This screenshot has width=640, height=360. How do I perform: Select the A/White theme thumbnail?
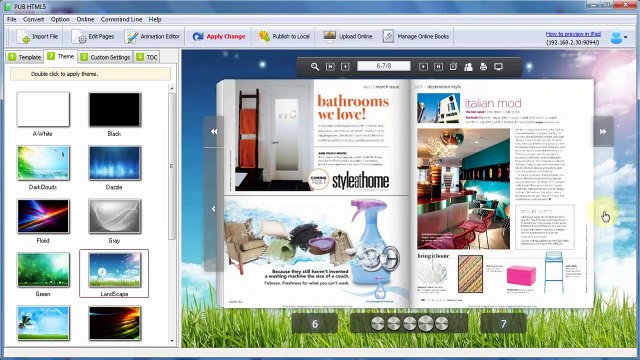pyautogui.click(x=43, y=109)
